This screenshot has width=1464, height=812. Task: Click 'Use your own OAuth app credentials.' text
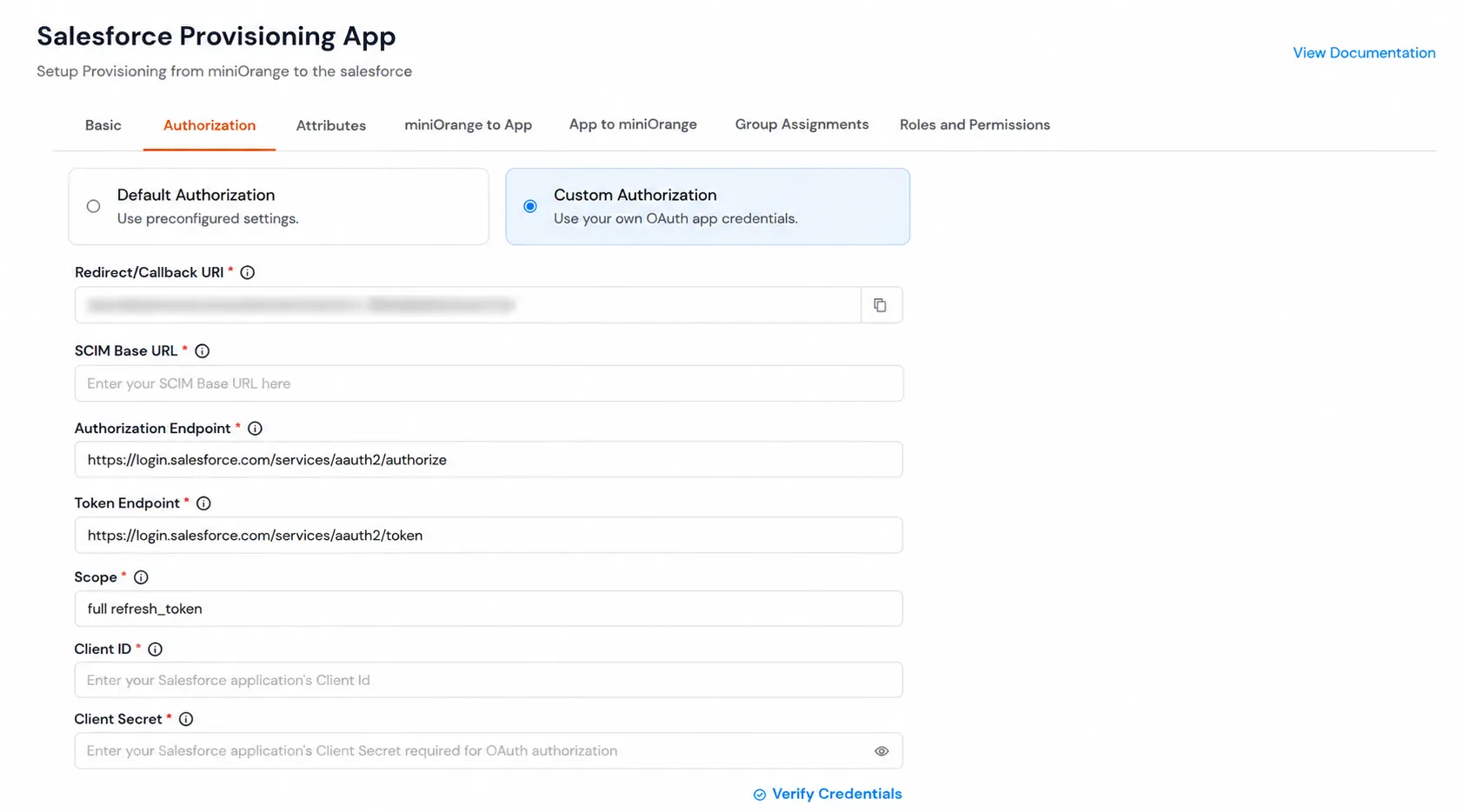tap(675, 218)
